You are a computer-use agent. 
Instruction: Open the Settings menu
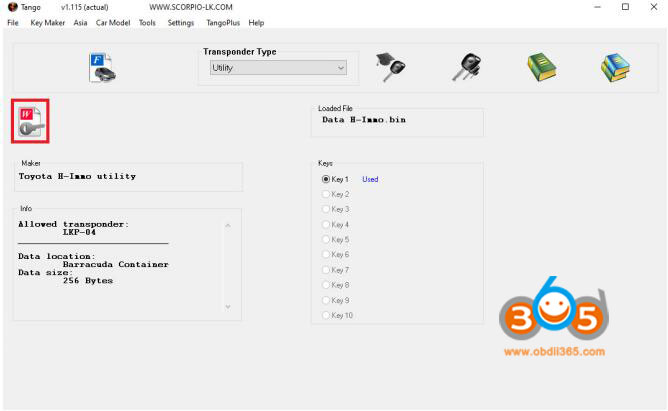pyautogui.click(x=181, y=23)
